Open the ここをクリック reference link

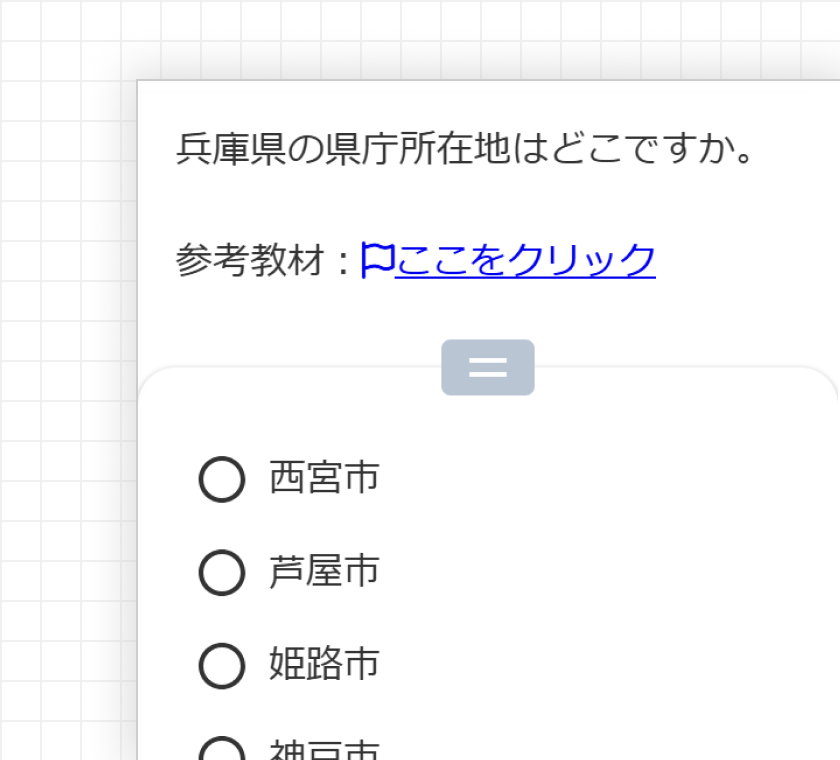[x=525, y=260]
